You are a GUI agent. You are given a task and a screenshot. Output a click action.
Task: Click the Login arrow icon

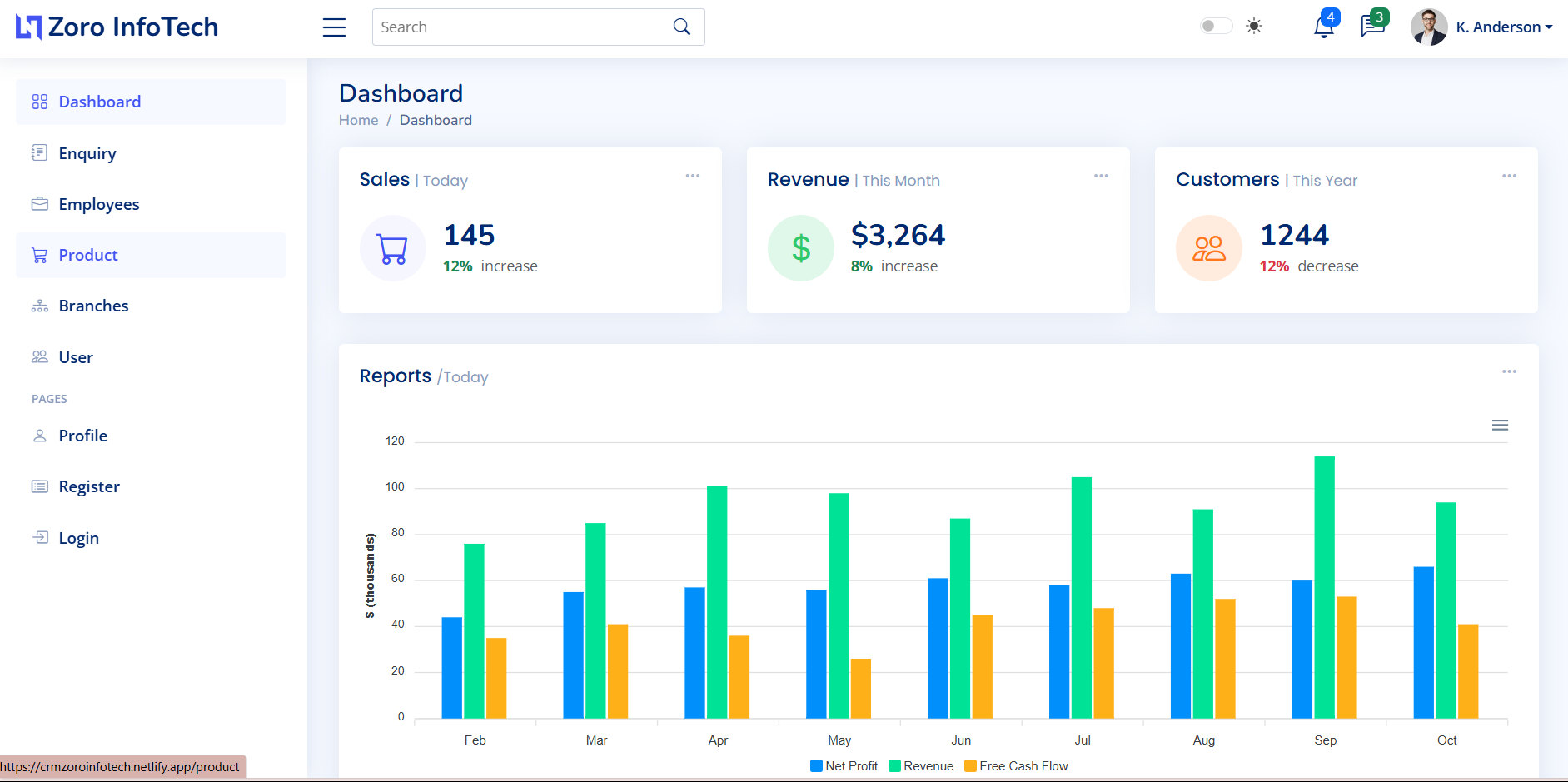(40, 537)
